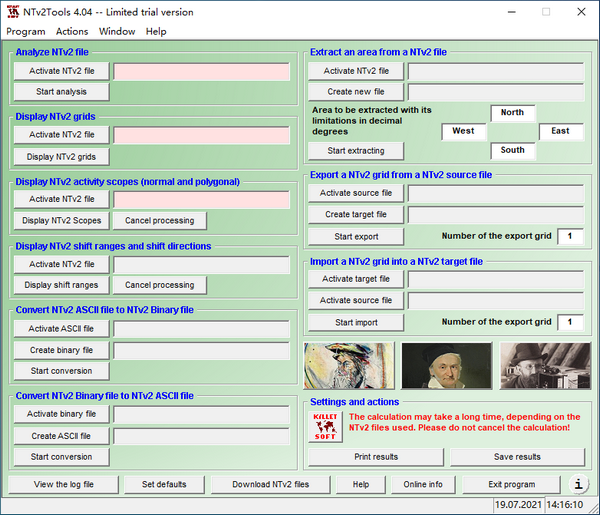Click Display NTv2 Scopes button

pyautogui.click(x=62, y=221)
